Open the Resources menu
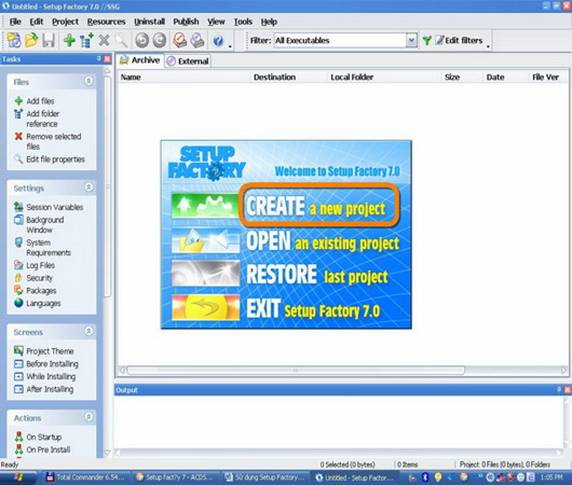The height and width of the screenshot is (485, 572). (x=106, y=22)
